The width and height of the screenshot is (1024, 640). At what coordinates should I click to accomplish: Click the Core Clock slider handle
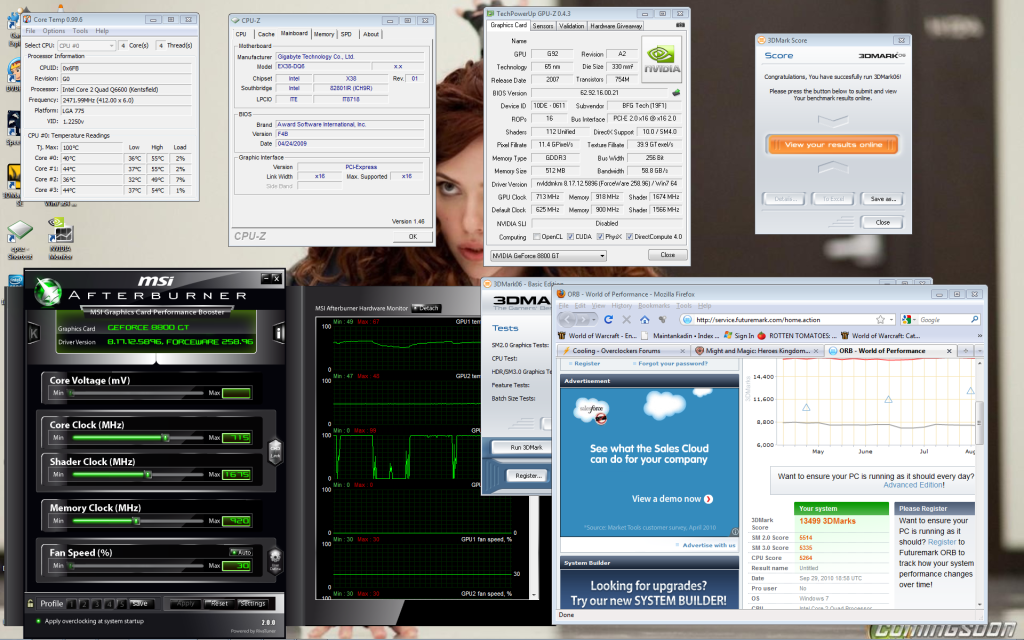click(166, 438)
